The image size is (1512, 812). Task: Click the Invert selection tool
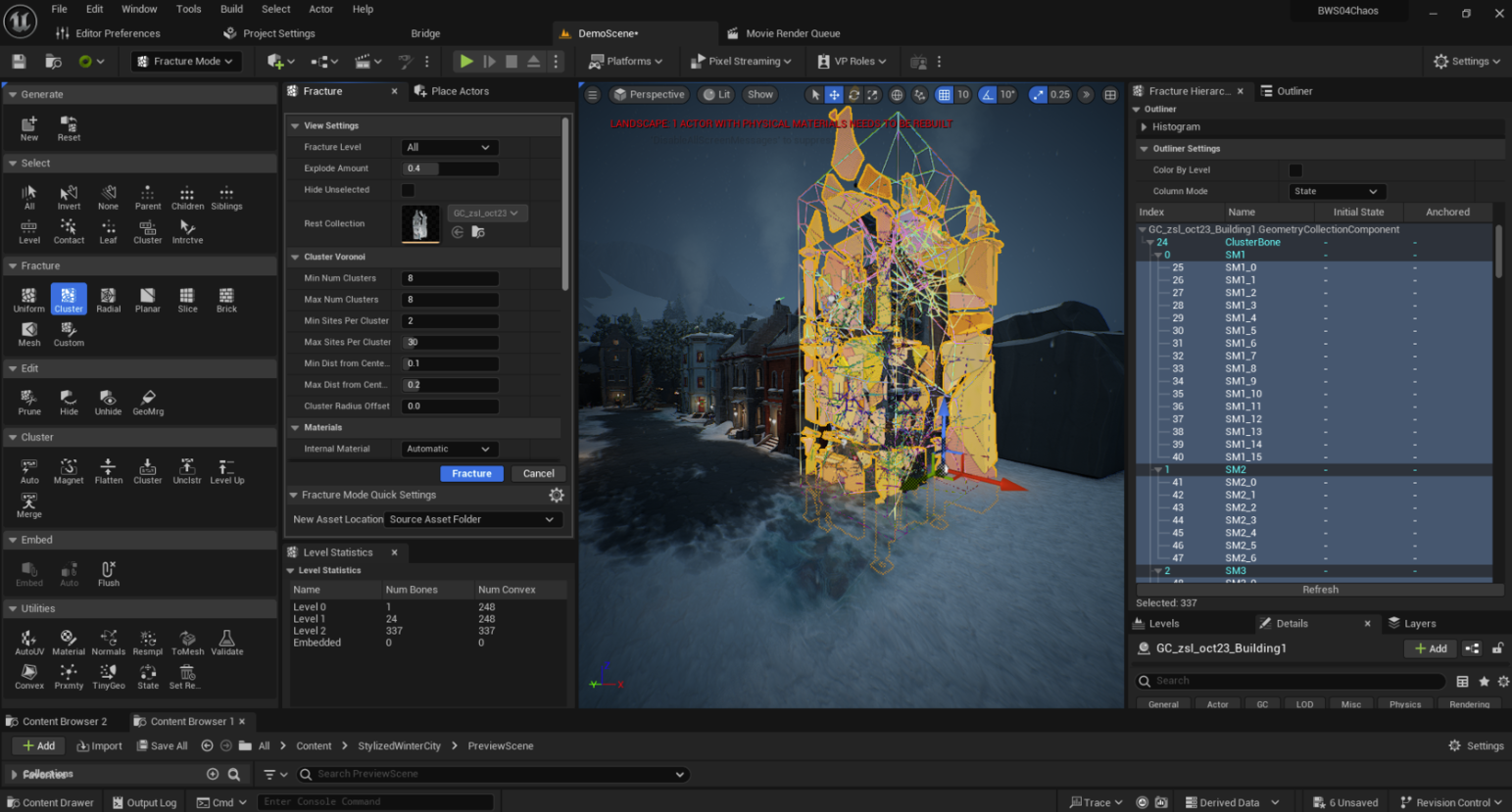coord(69,196)
